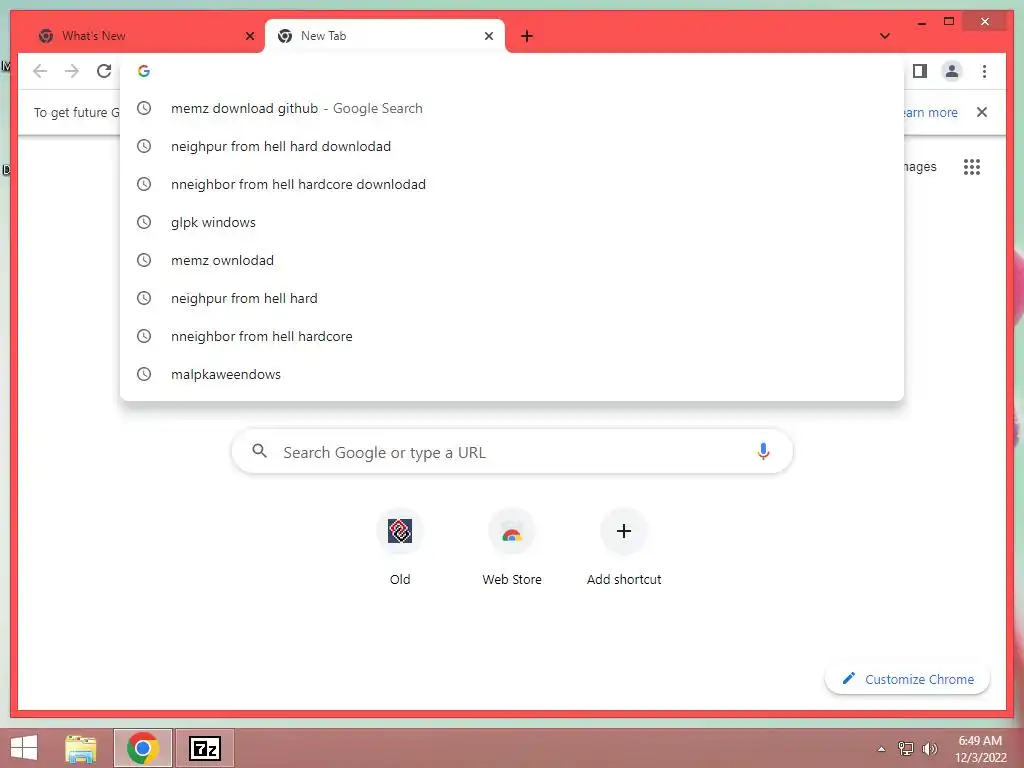Reload the current page

pos(104,71)
